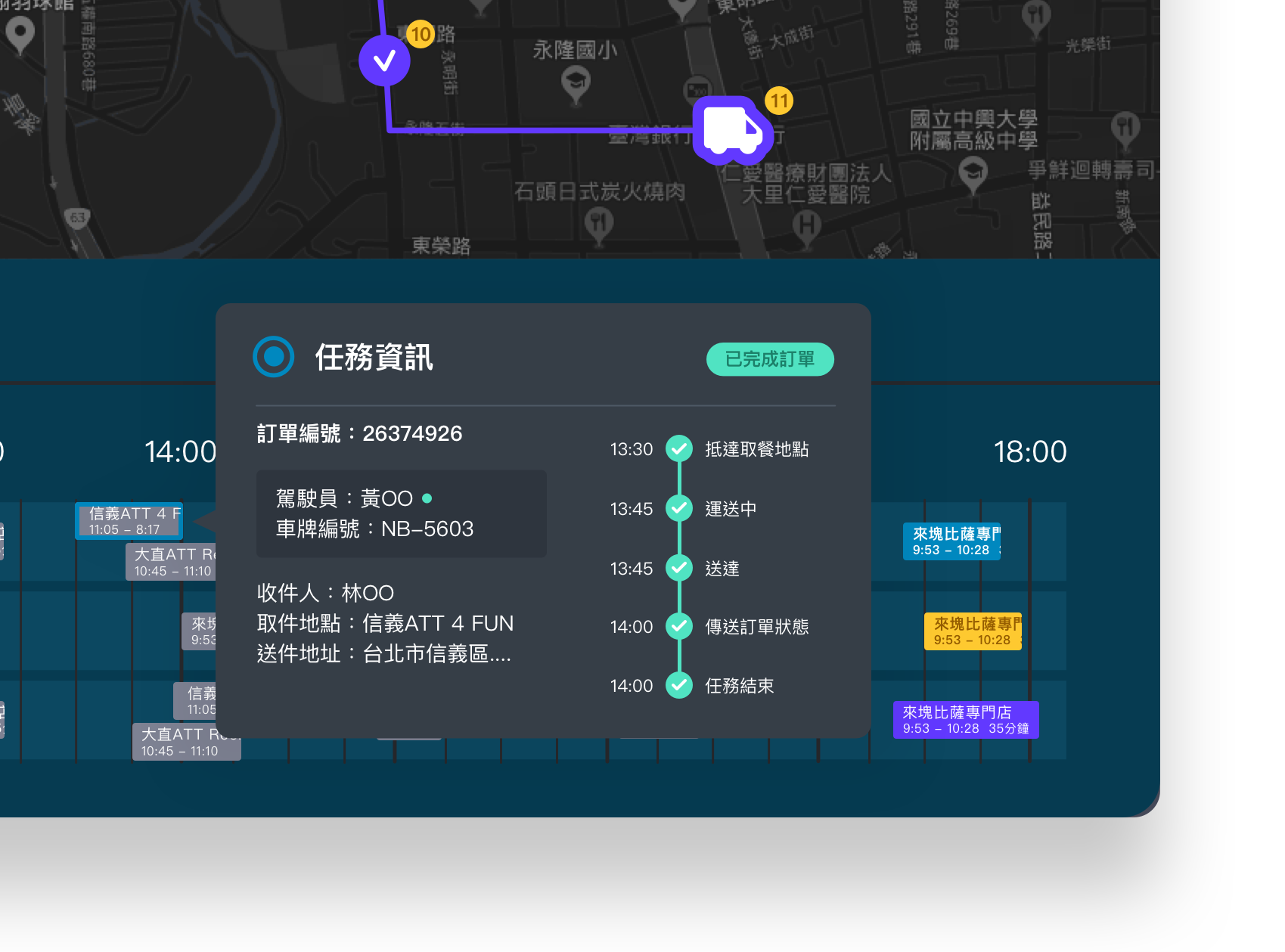Click the truncated 送件地址：台北市信義區 text
Viewport: 1285px width, 952px height.
pos(384,653)
